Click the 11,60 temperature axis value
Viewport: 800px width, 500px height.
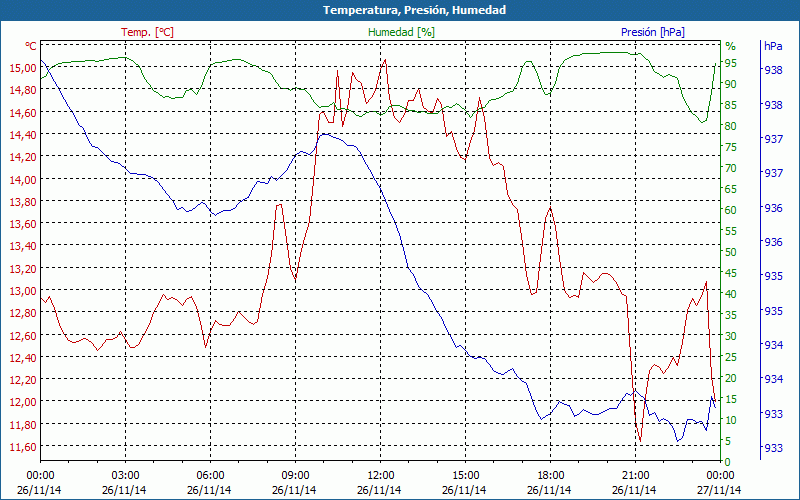[x=21, y=447]
